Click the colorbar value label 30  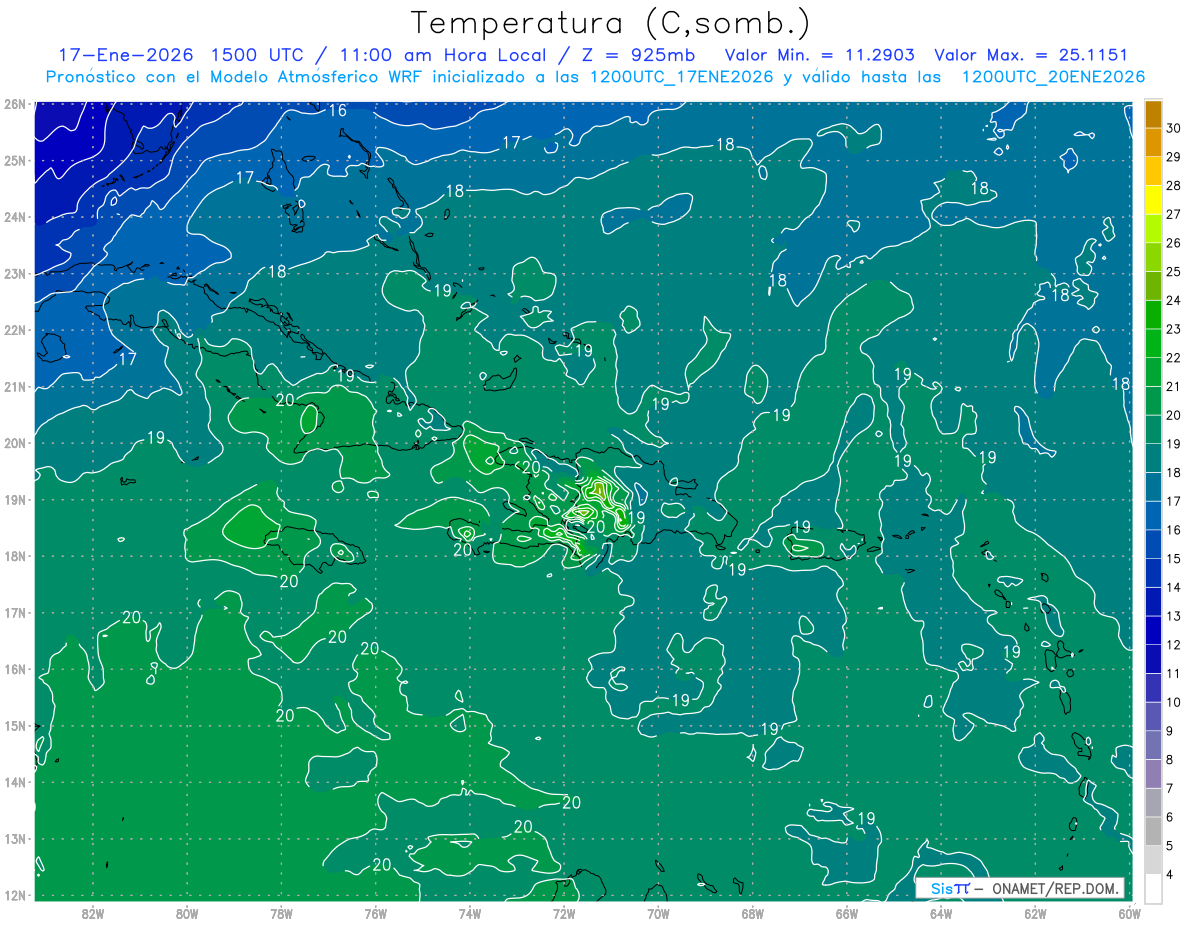(1174, 128)
